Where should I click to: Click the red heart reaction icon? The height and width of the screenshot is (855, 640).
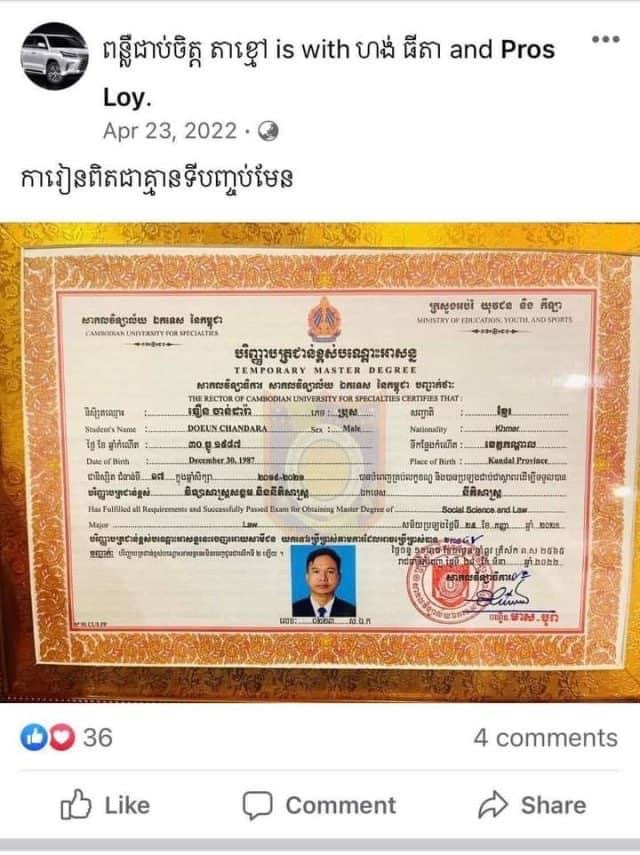tap(62, 737)
